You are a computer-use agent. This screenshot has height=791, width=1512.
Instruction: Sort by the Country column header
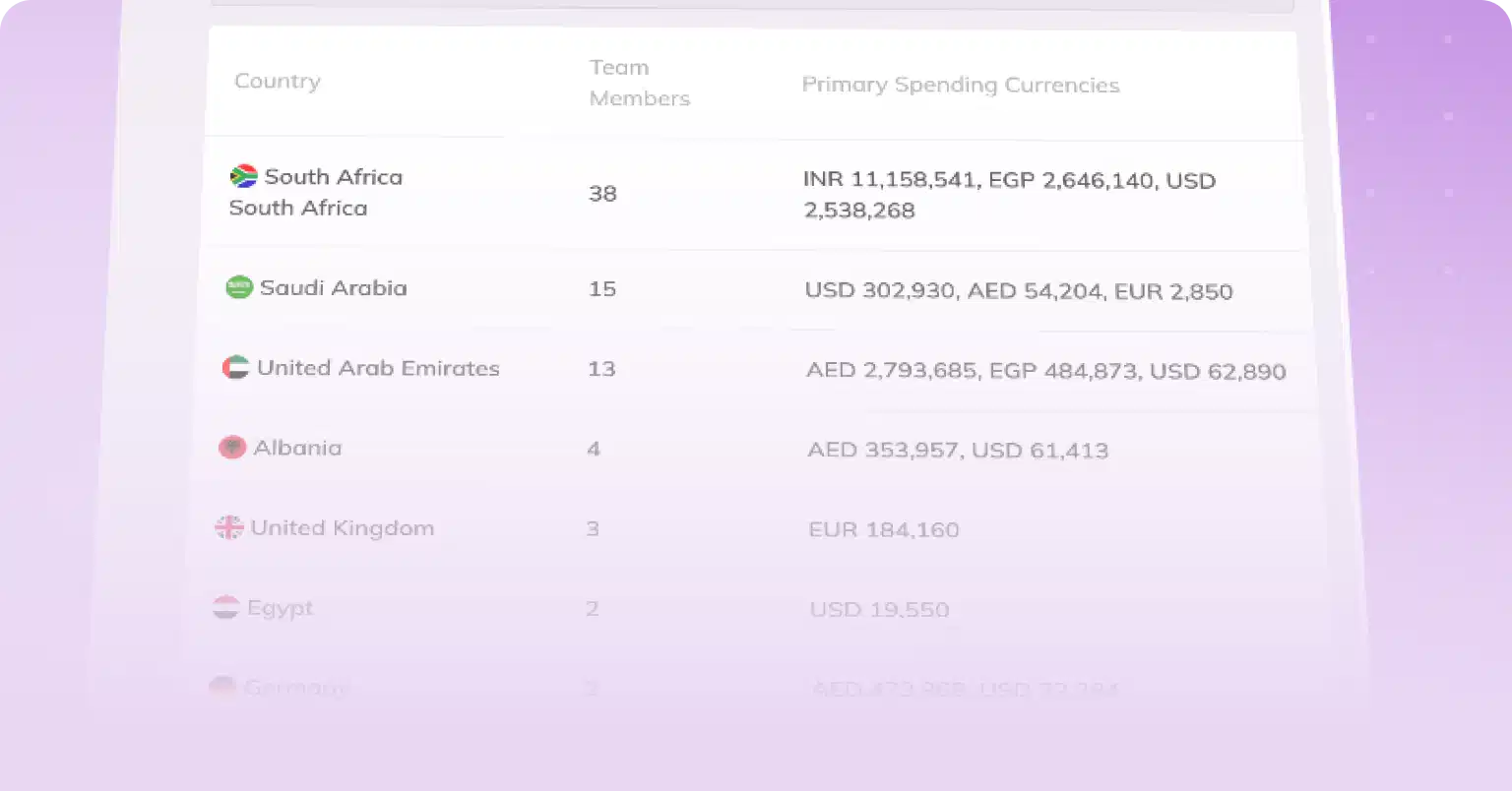(278, 81)
